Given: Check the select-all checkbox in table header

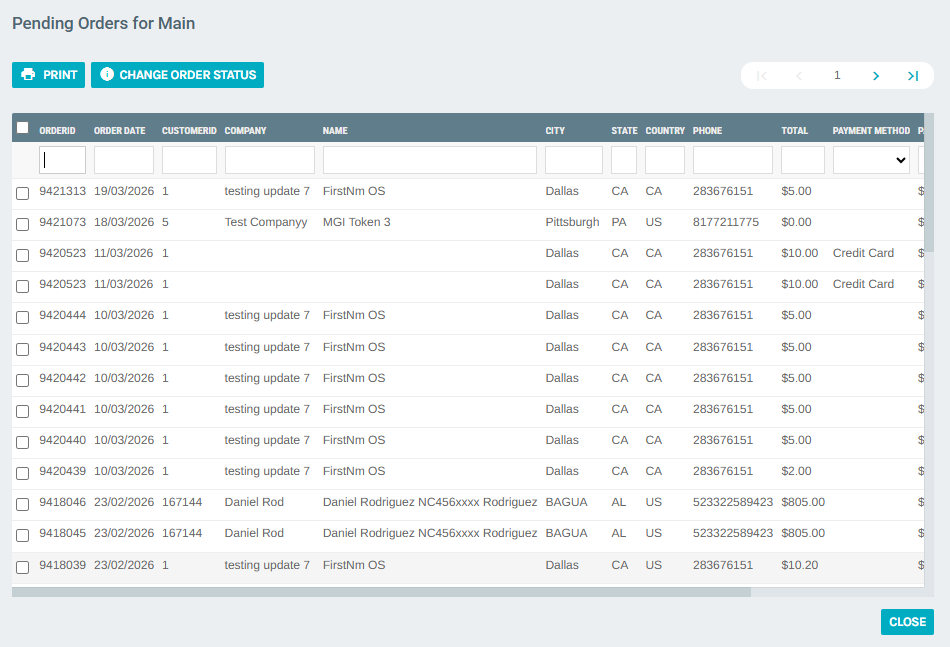Looking at the screenshot, I should [x=22, y=126].
